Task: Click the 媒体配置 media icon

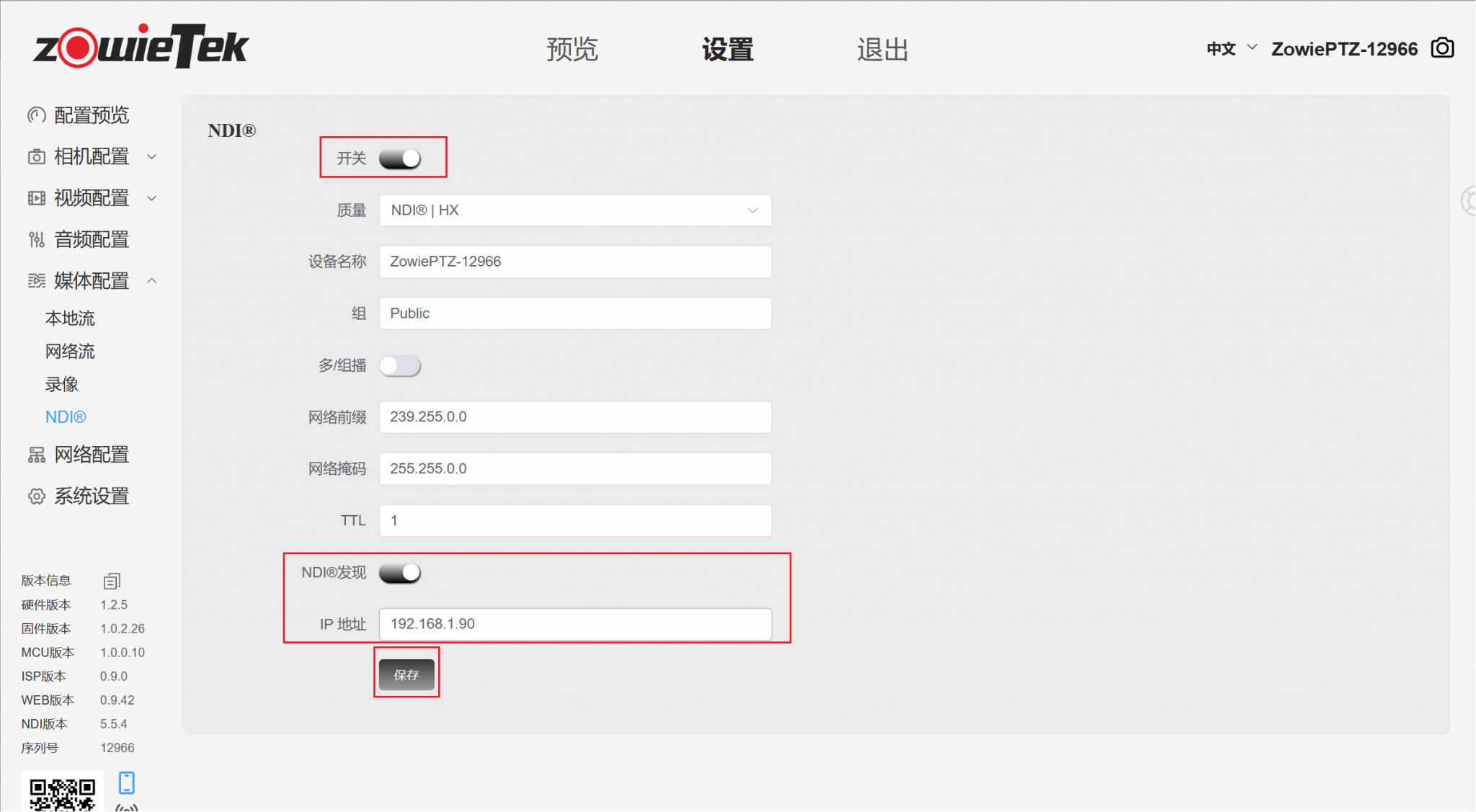Action: [x=36, y=281]
